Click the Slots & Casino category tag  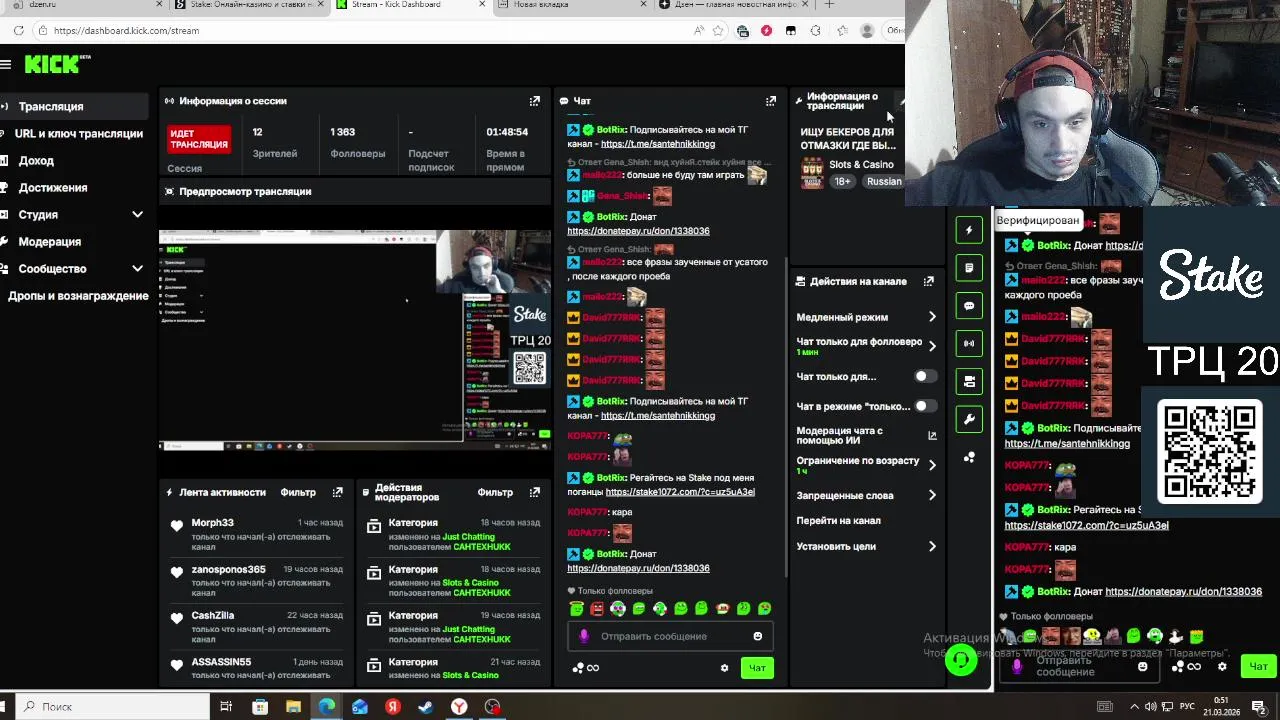tap(861, 165)
